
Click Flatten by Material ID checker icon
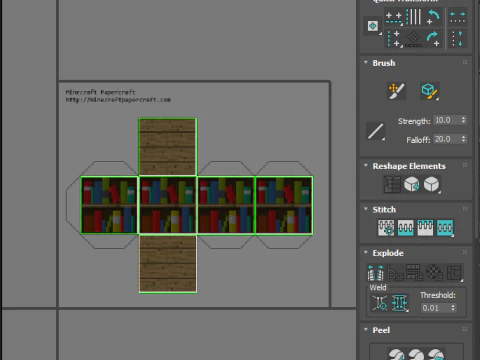[434, 273]
